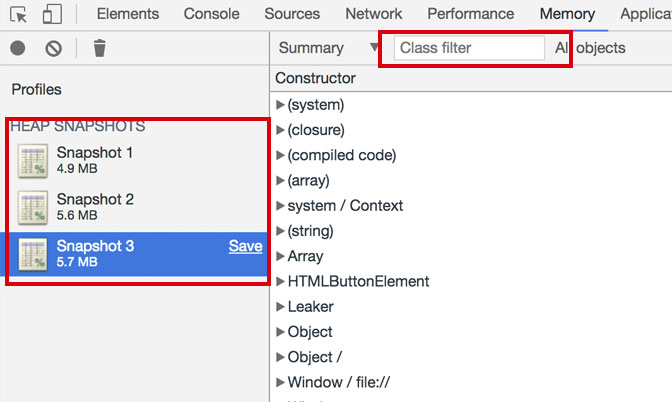This screenshot has width=672, height=402.
Task: Open the Network tab
Action: (x=373, y=14)
